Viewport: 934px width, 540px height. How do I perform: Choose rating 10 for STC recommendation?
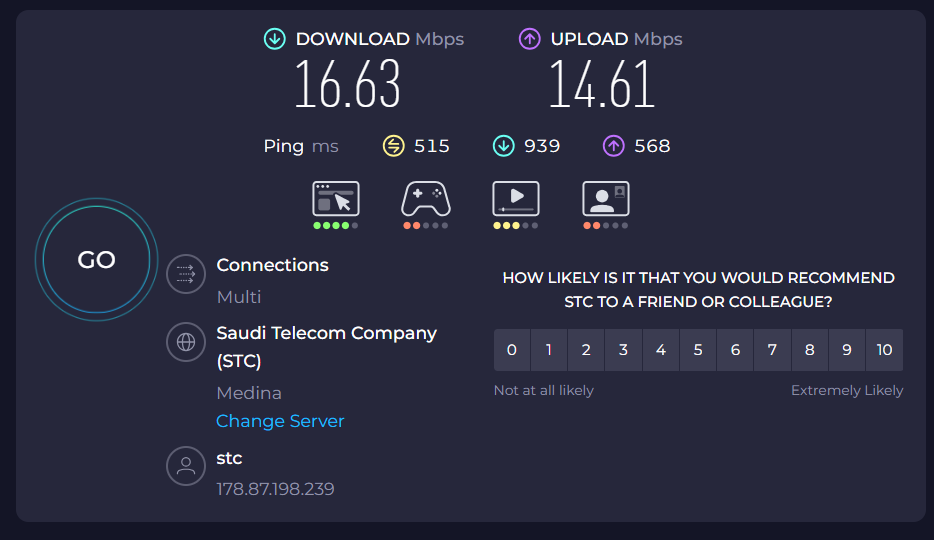tap(884, 350)
